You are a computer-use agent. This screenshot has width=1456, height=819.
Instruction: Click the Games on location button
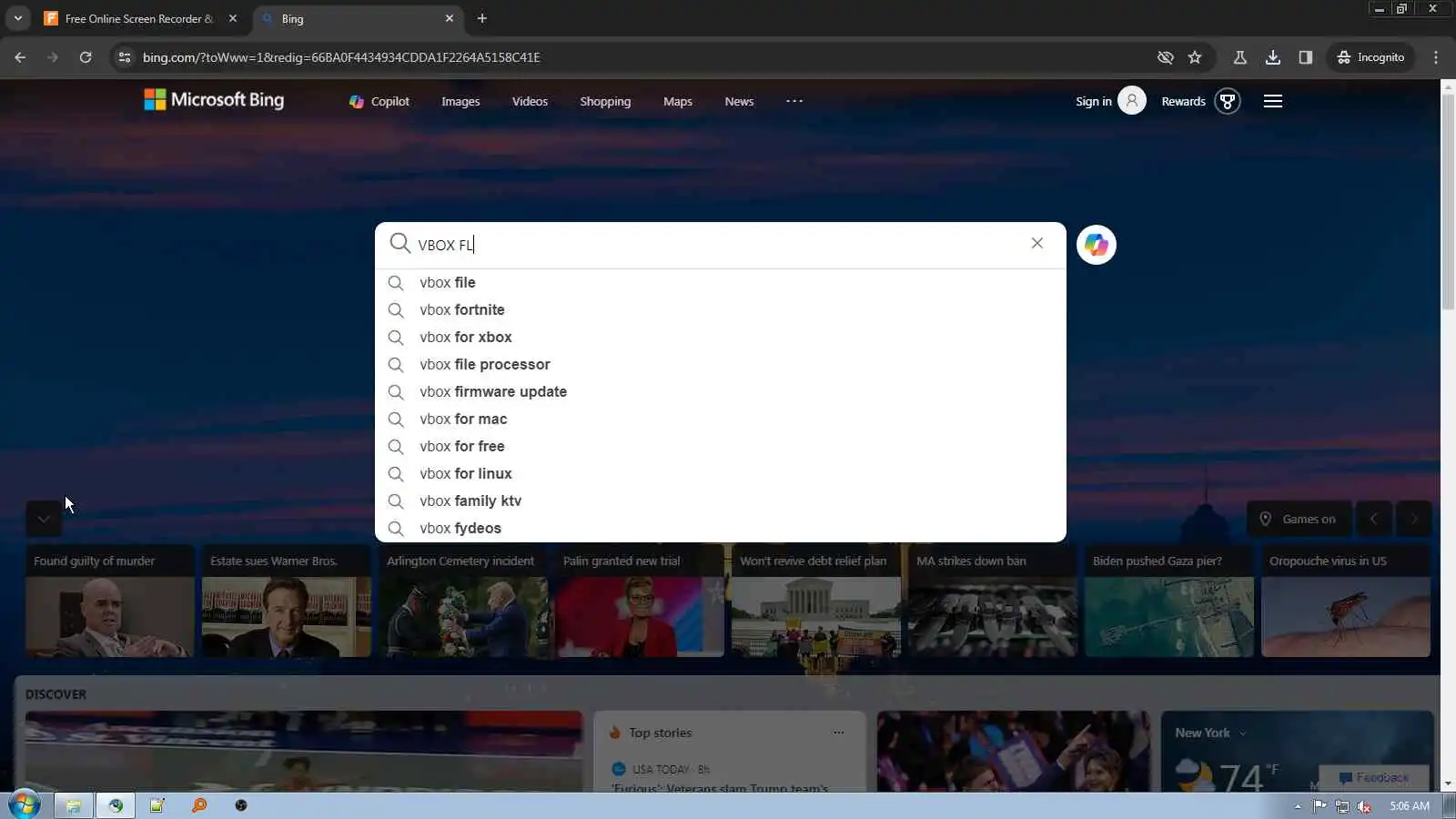pos(1299,519)
